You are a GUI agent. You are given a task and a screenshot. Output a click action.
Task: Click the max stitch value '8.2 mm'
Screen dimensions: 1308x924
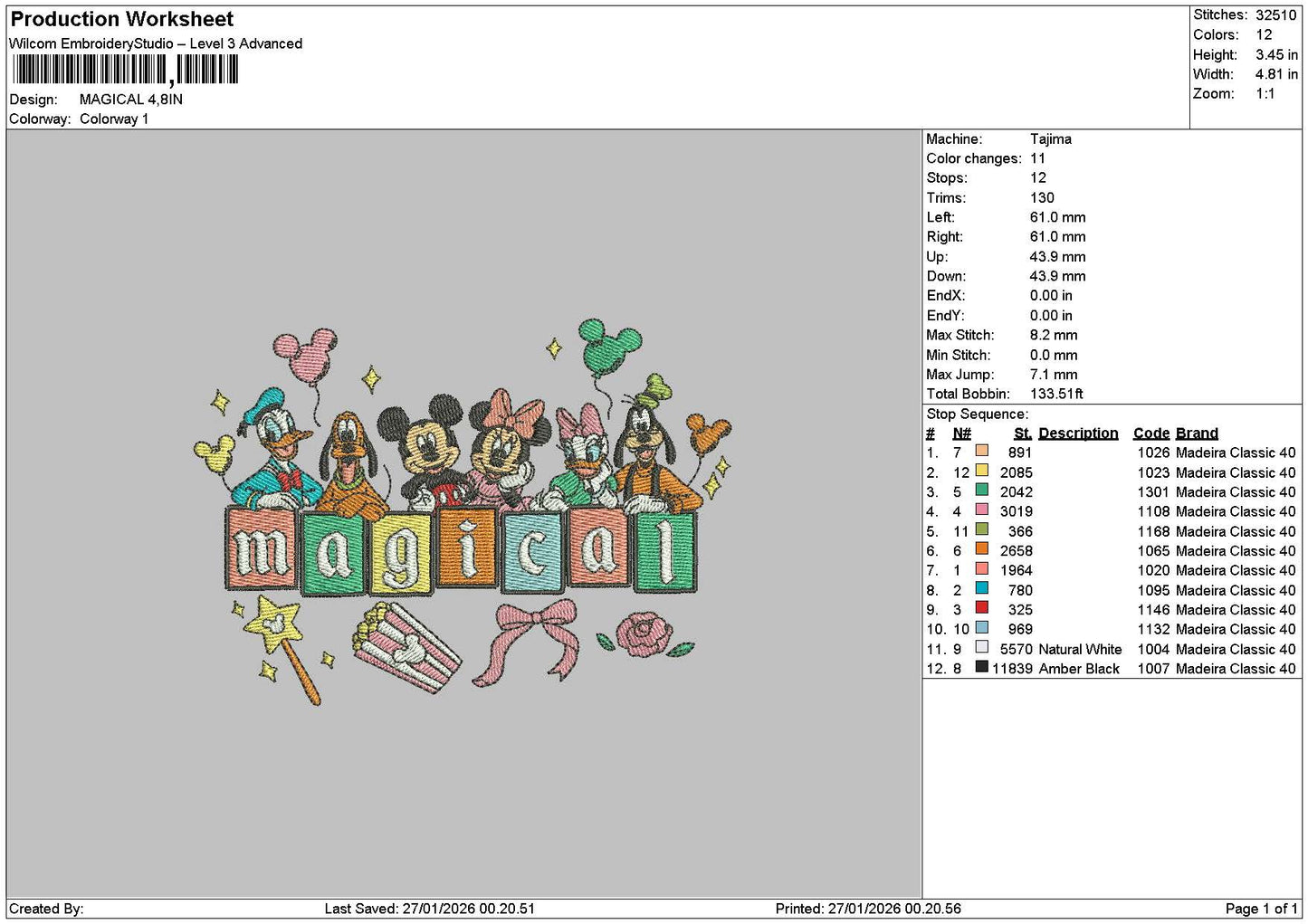click(x=1054, y=336)
